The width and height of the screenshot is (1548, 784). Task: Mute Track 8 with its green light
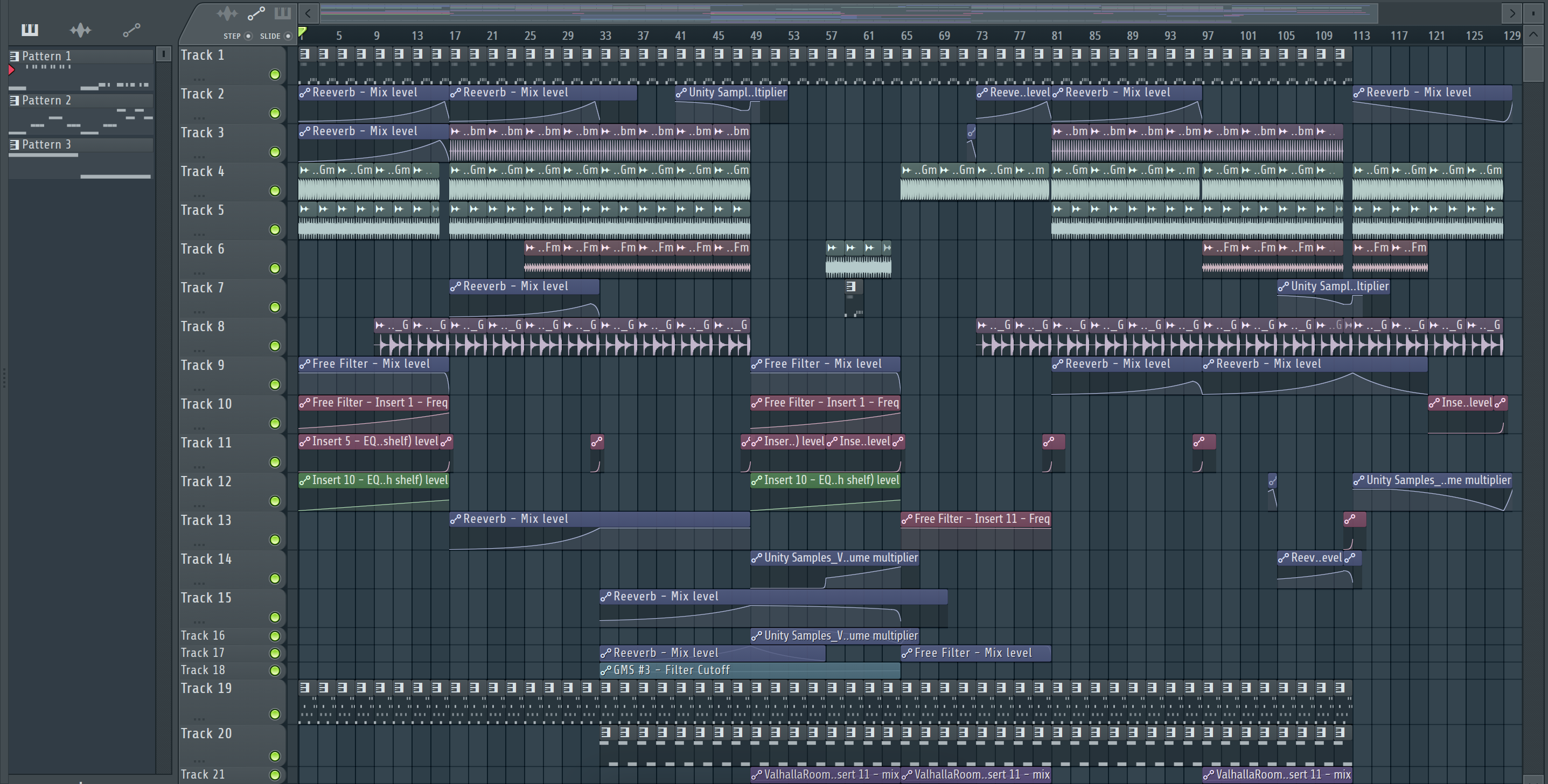click(275, 346)
